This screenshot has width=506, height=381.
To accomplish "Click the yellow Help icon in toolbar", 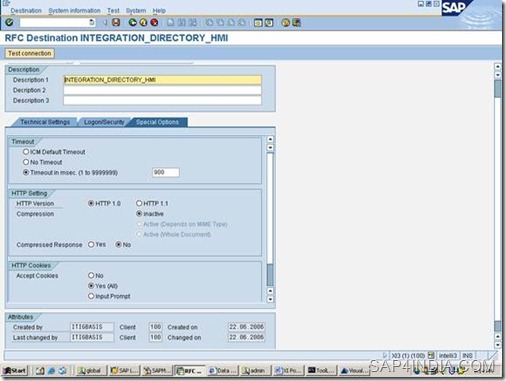I will (285, 22).
